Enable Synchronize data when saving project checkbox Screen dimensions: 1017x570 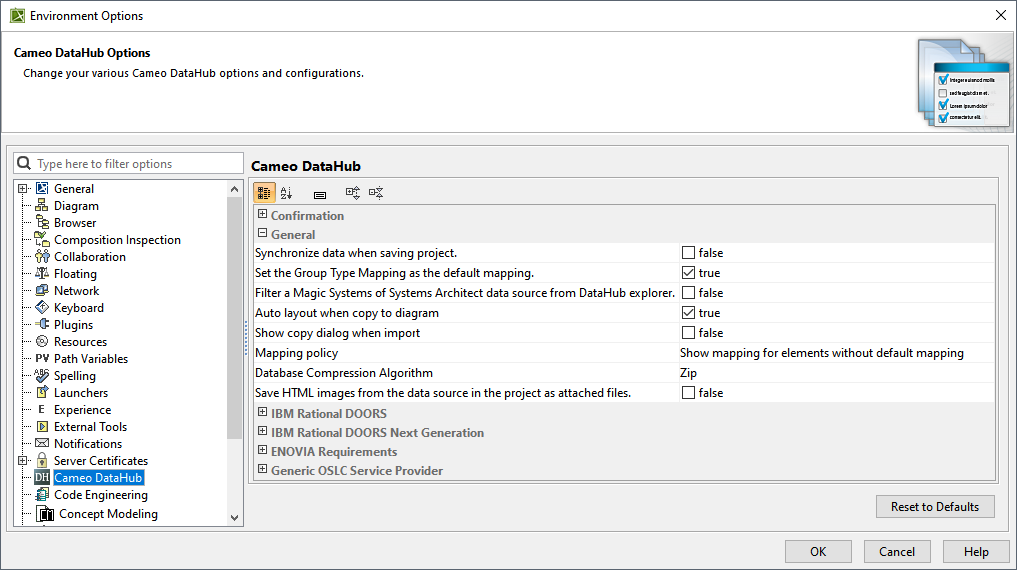click(x=688, y=253)
